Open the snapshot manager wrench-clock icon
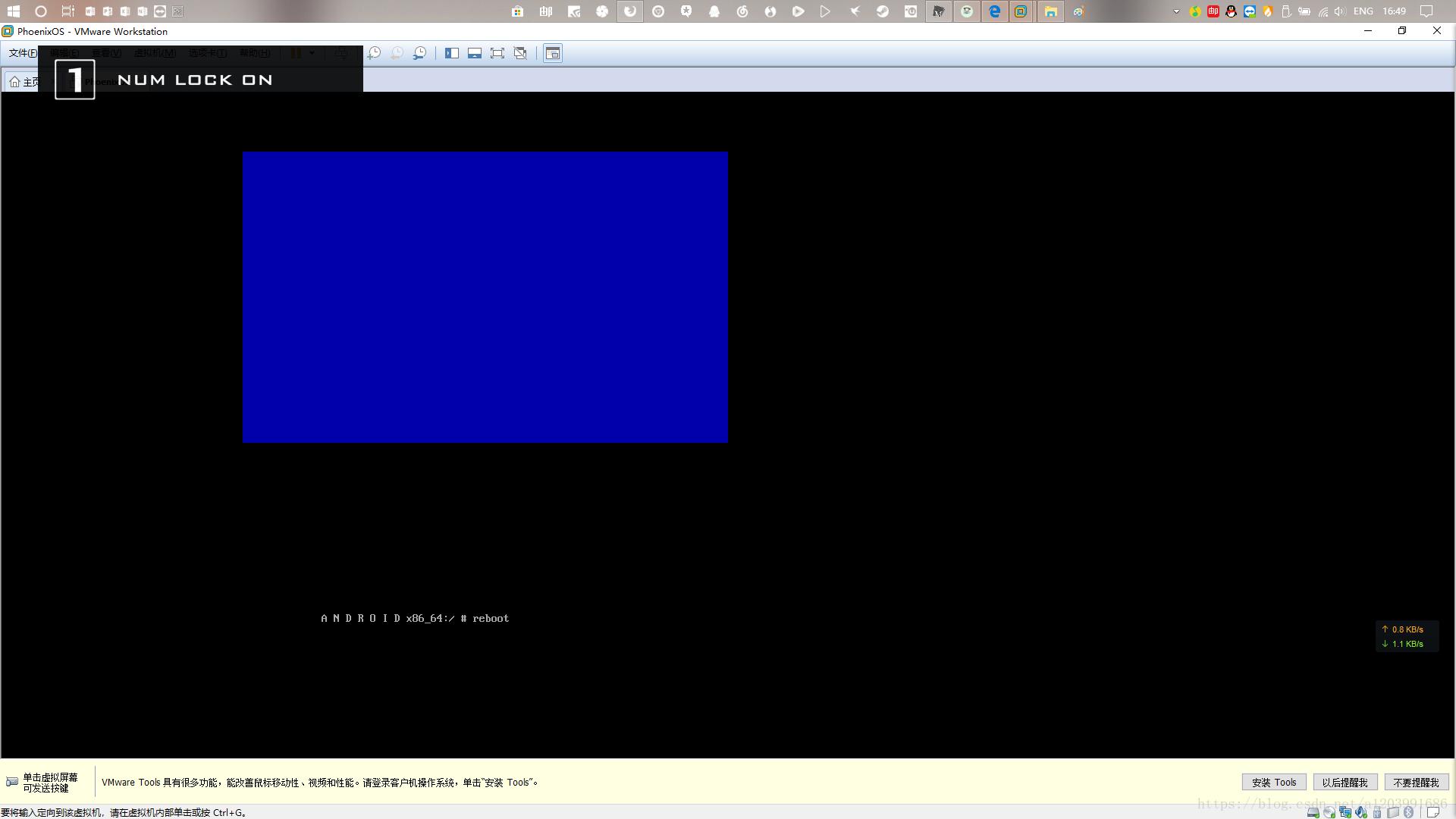 [419, 53]
